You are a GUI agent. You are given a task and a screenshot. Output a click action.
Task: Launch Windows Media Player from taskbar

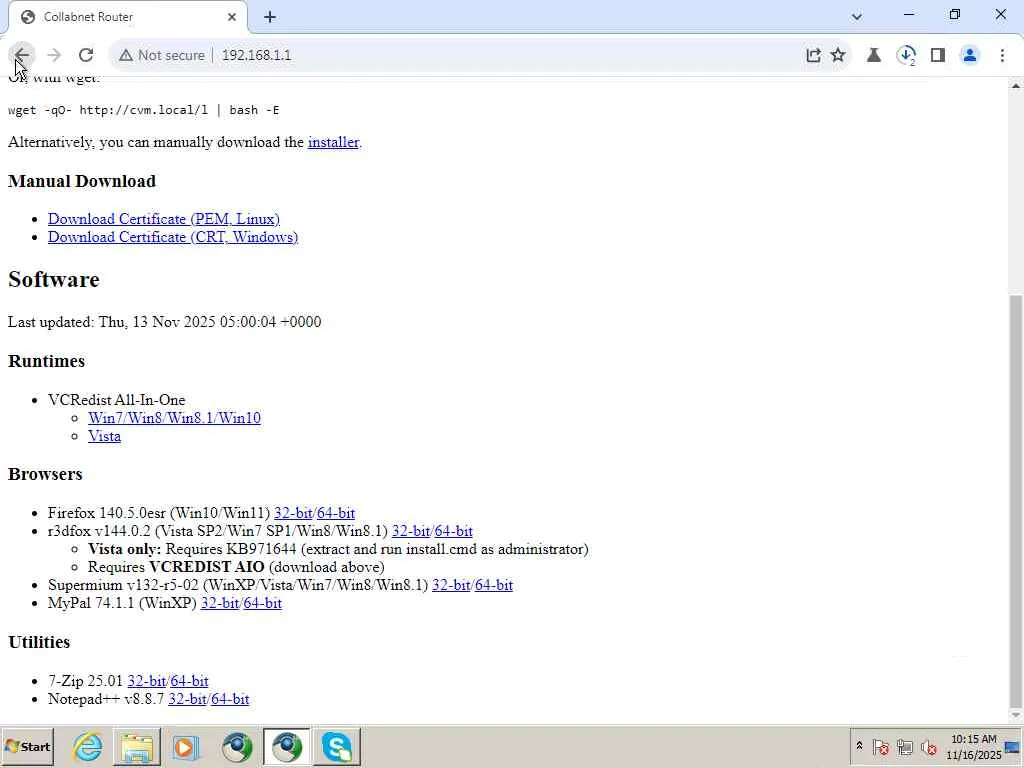point(185,746)
